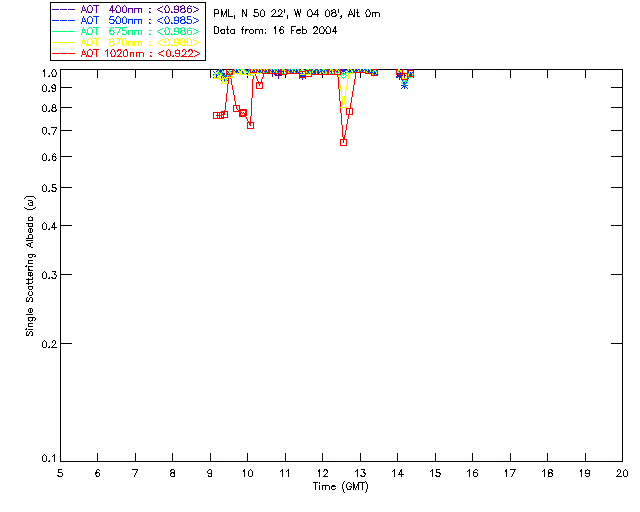Click the x-axis tick label 17

click(510, 474)
